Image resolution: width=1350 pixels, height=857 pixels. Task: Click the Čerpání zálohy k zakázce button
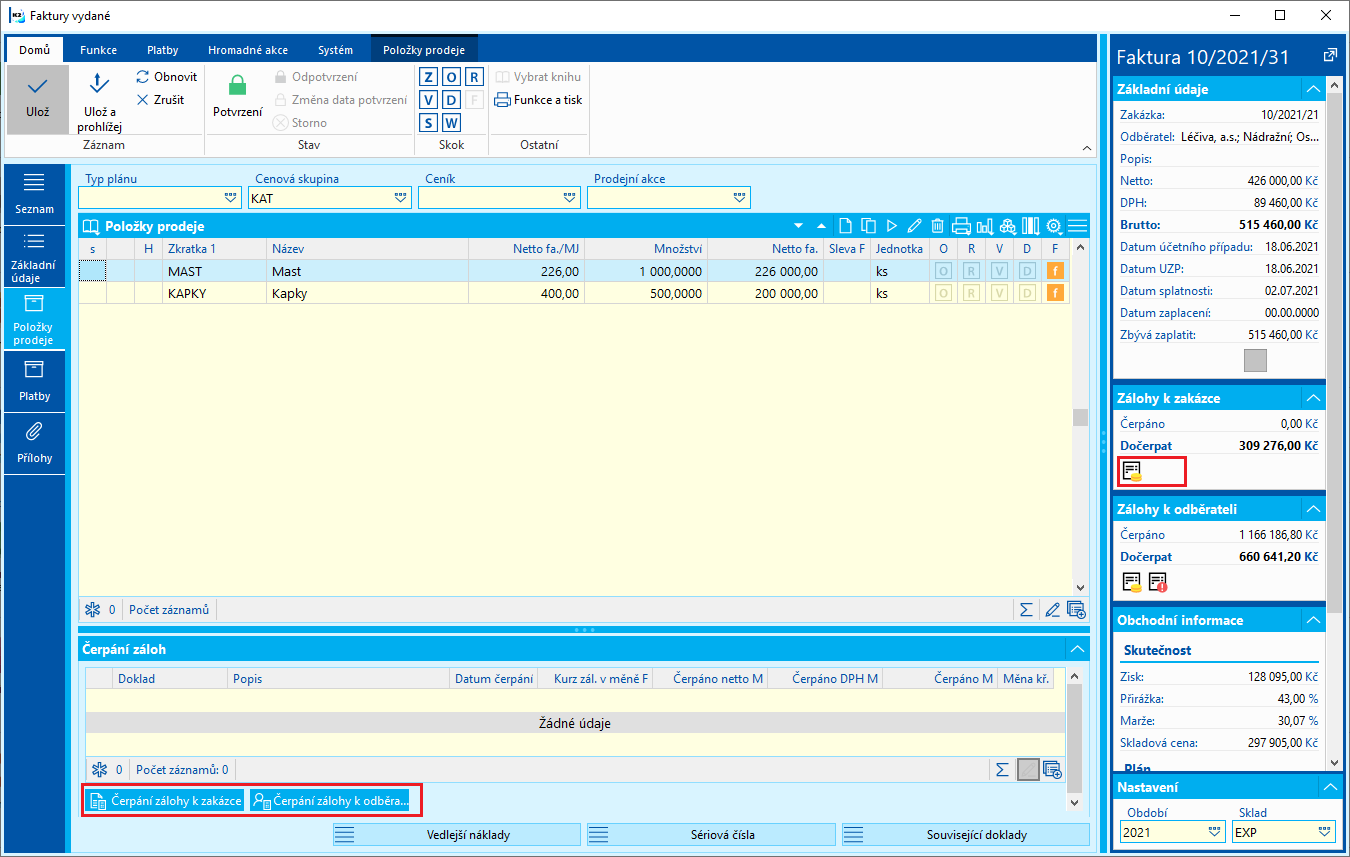click(x=165, y=800)
